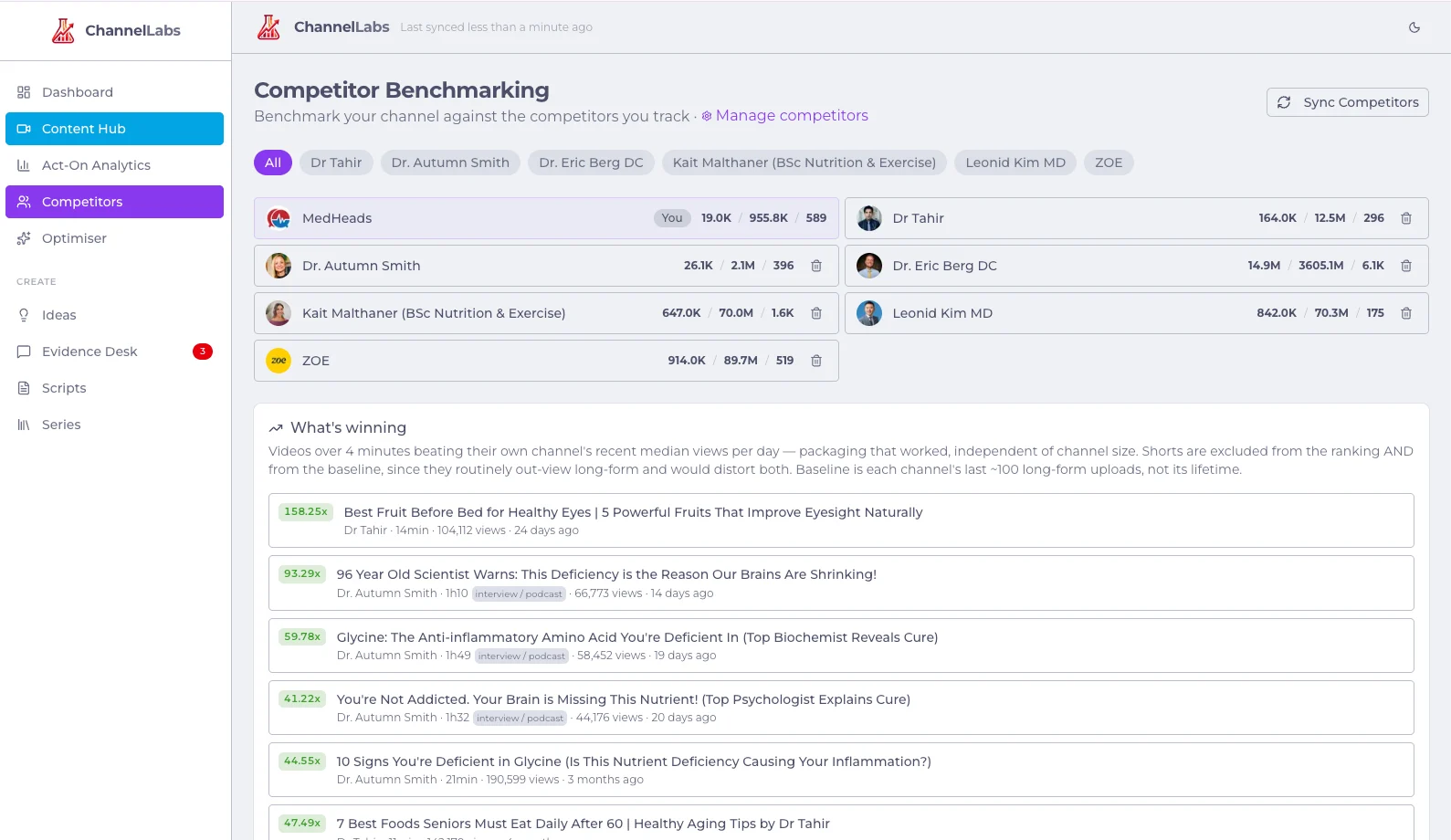The width and height of the screenshot is (1451, 840).
Task: Click the Series library icon
Action: click(x=24, y=425)
